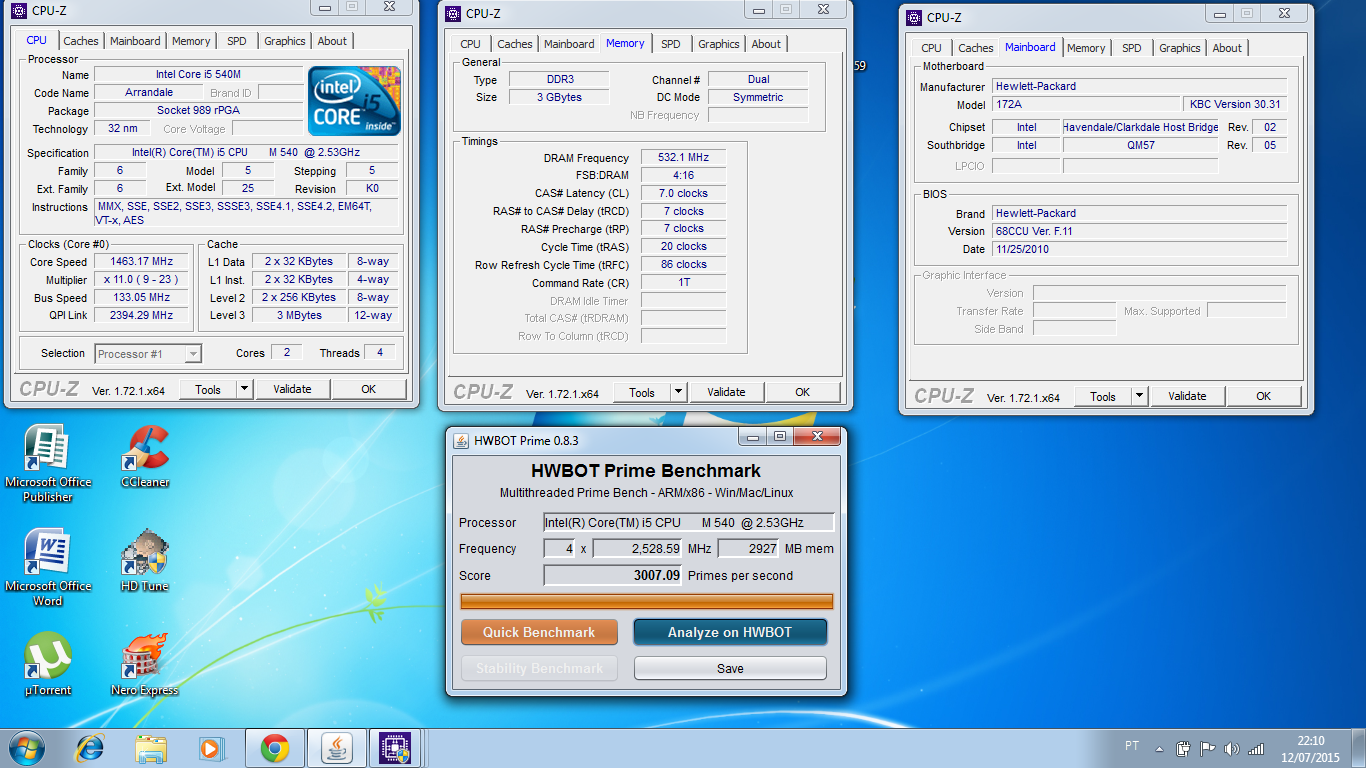
Task: Click the Southbridge model QM57
Action: [x=1141, y=145]
